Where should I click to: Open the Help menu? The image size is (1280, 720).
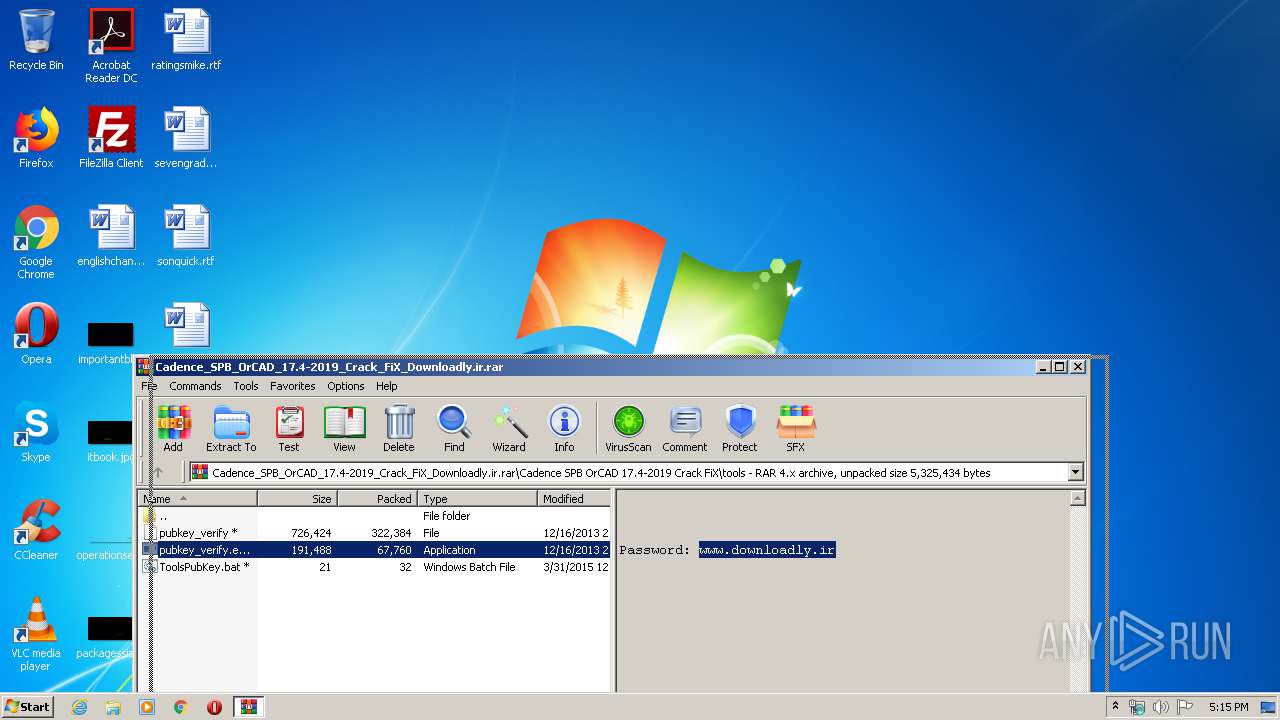387,386
